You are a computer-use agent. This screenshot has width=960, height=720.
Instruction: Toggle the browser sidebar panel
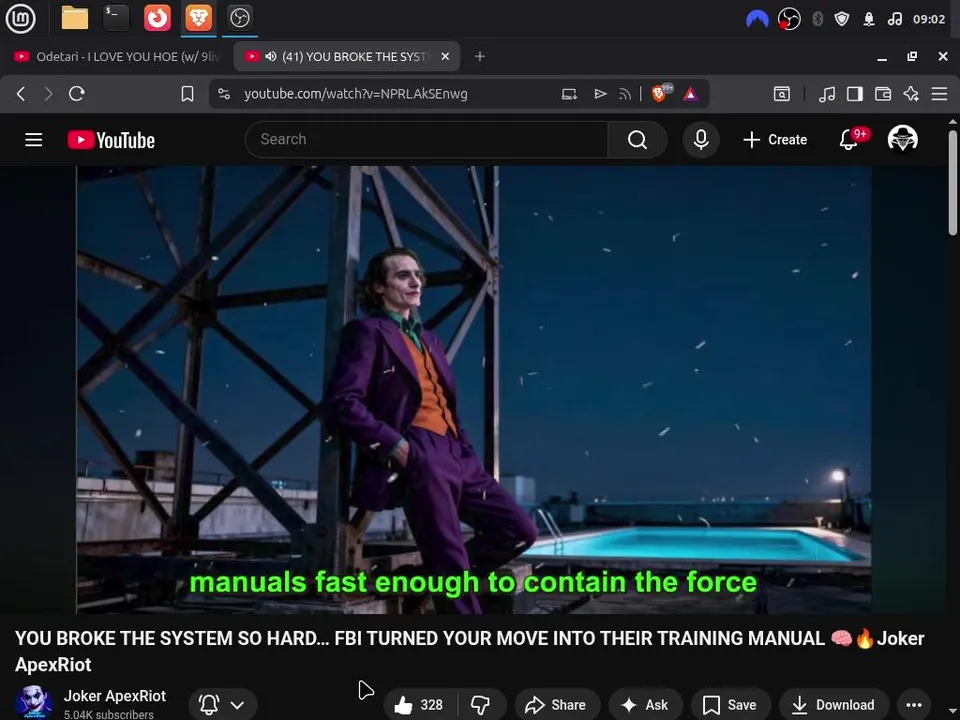click(x=855, y=94)
